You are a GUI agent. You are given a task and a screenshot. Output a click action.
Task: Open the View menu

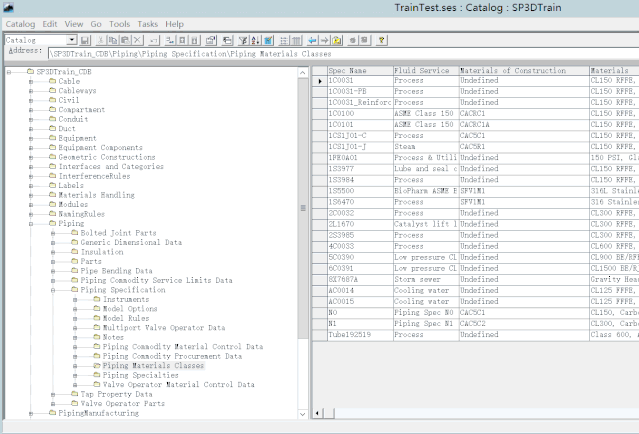74,24
